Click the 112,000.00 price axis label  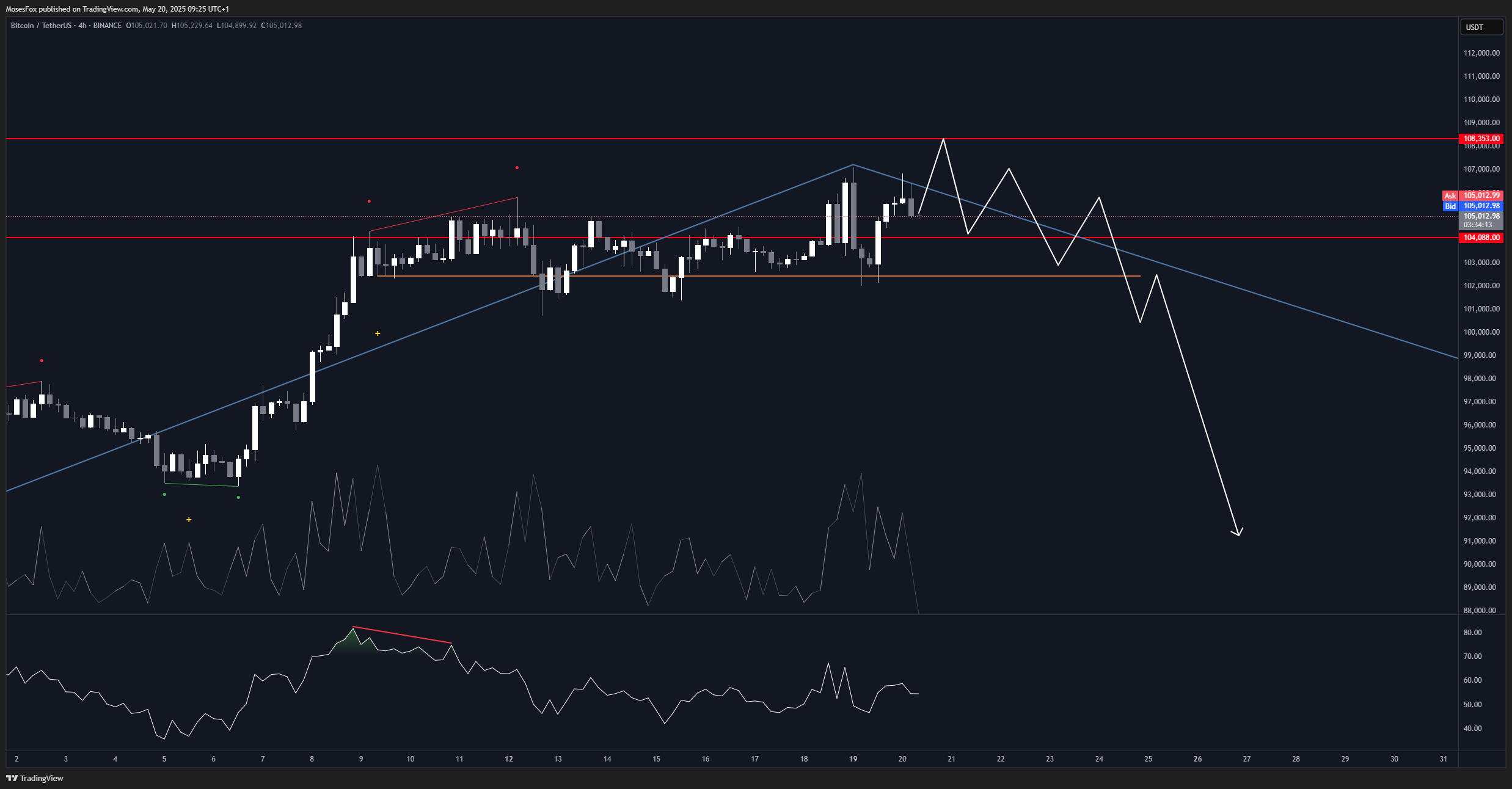(1481, 53)
